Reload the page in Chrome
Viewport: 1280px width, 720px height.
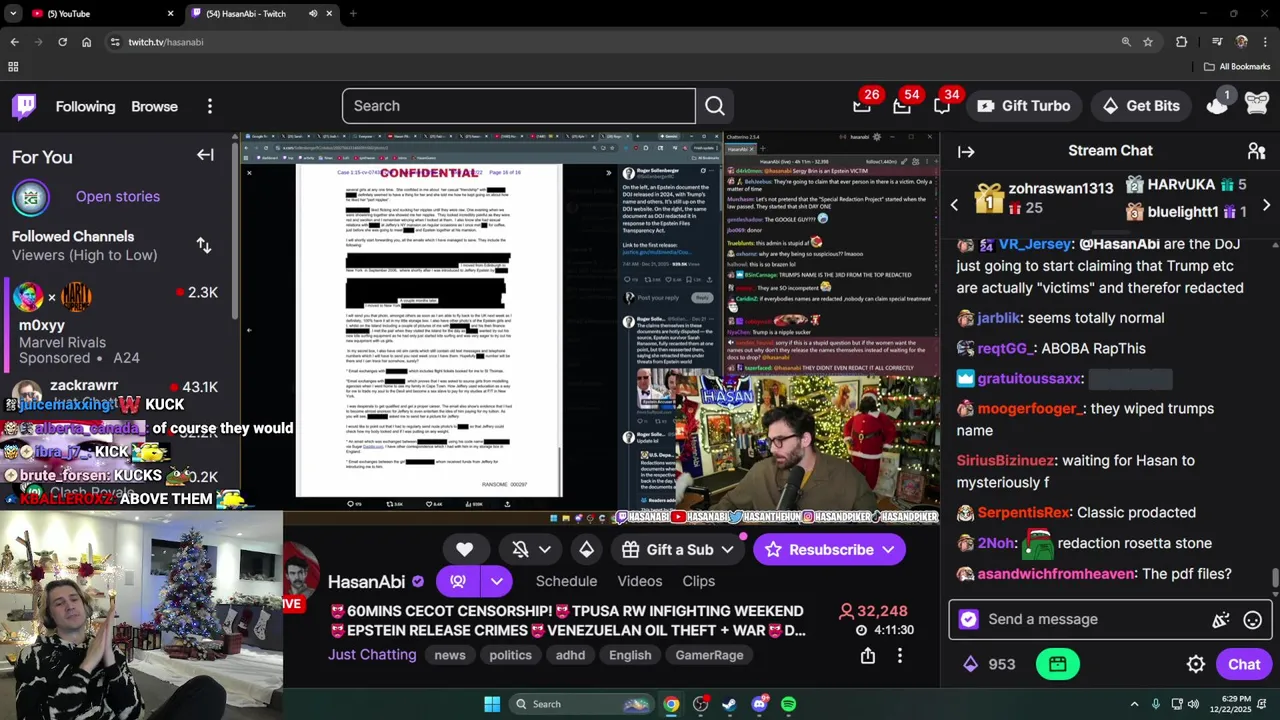tap(62, 42)
